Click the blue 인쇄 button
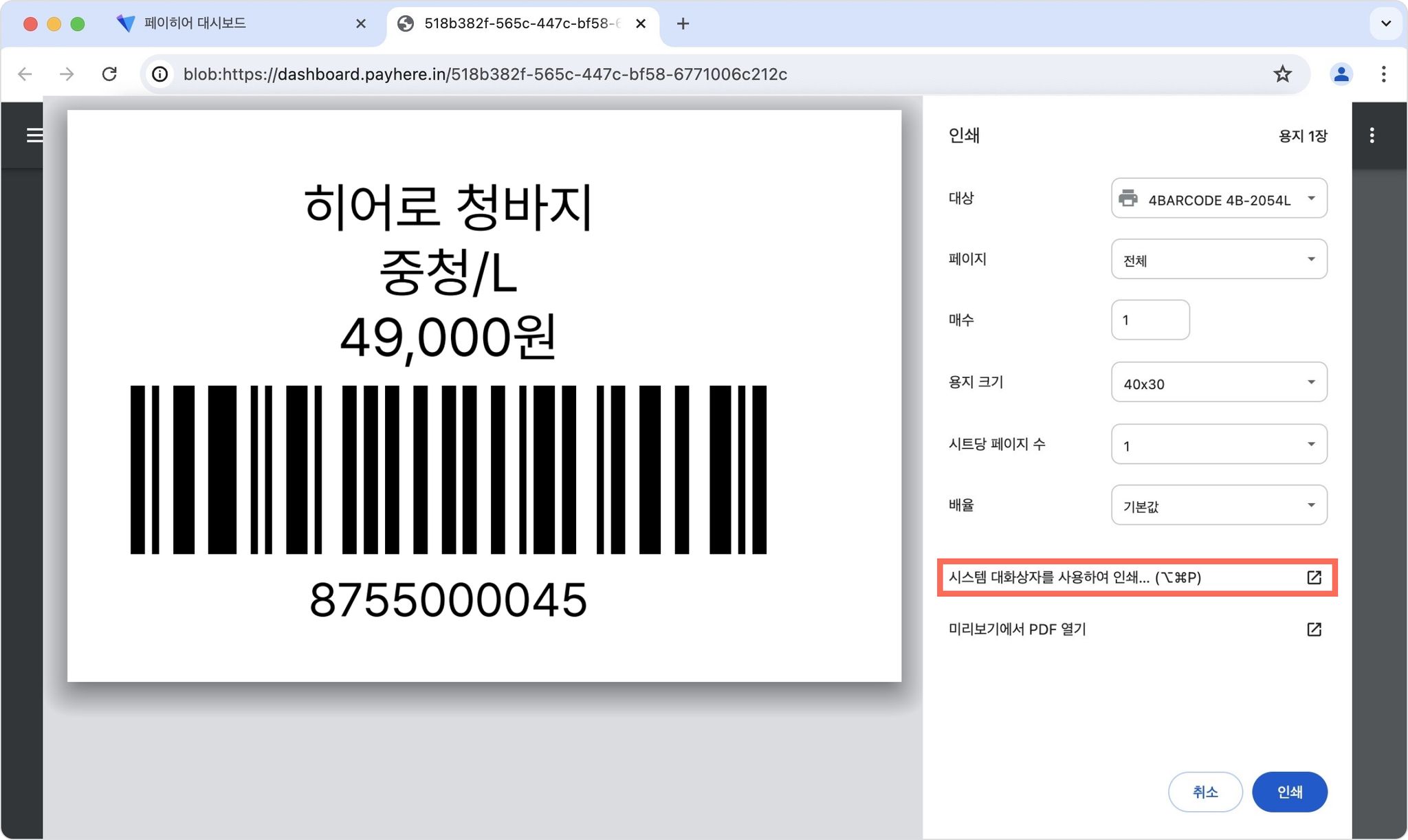Viewport: 1408px width, 840px height. point(1290,792)
